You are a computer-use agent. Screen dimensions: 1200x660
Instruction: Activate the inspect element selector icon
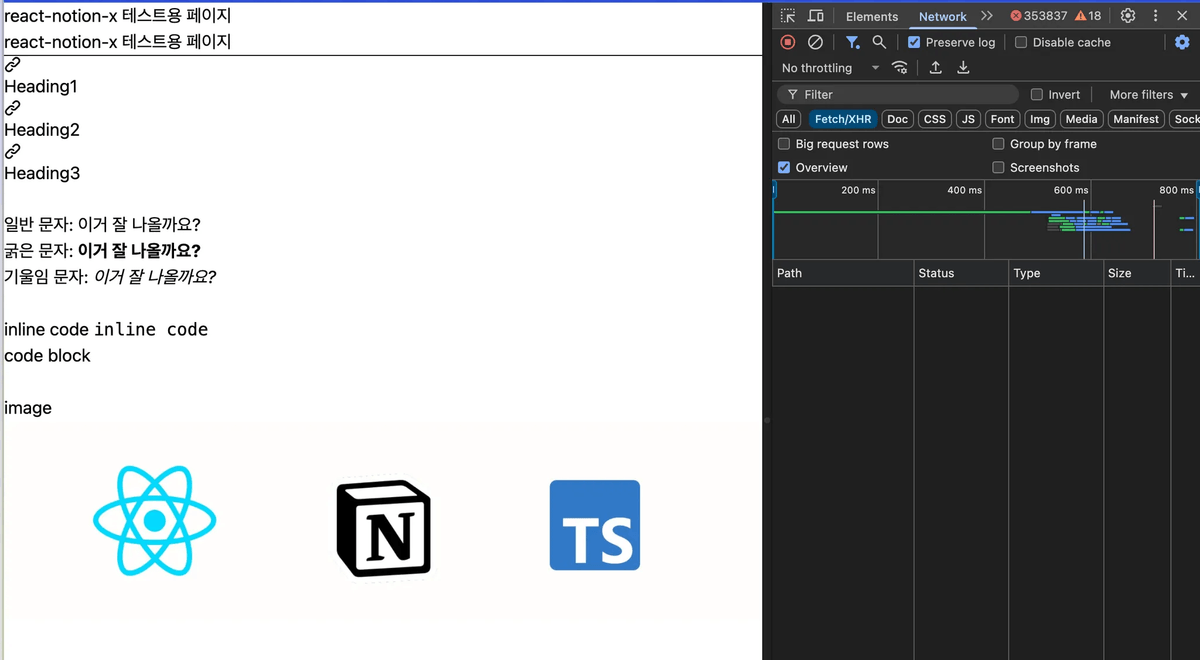[x=788, y=16]
